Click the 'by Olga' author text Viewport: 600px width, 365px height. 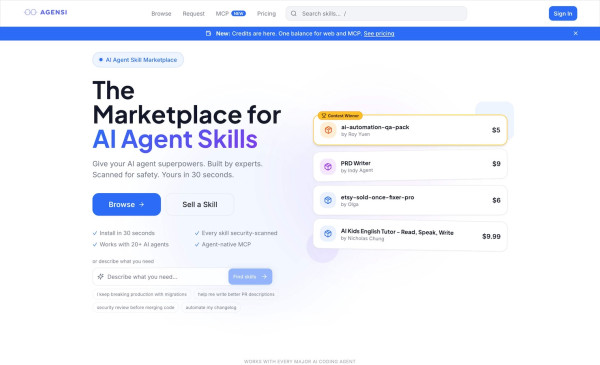350,204
